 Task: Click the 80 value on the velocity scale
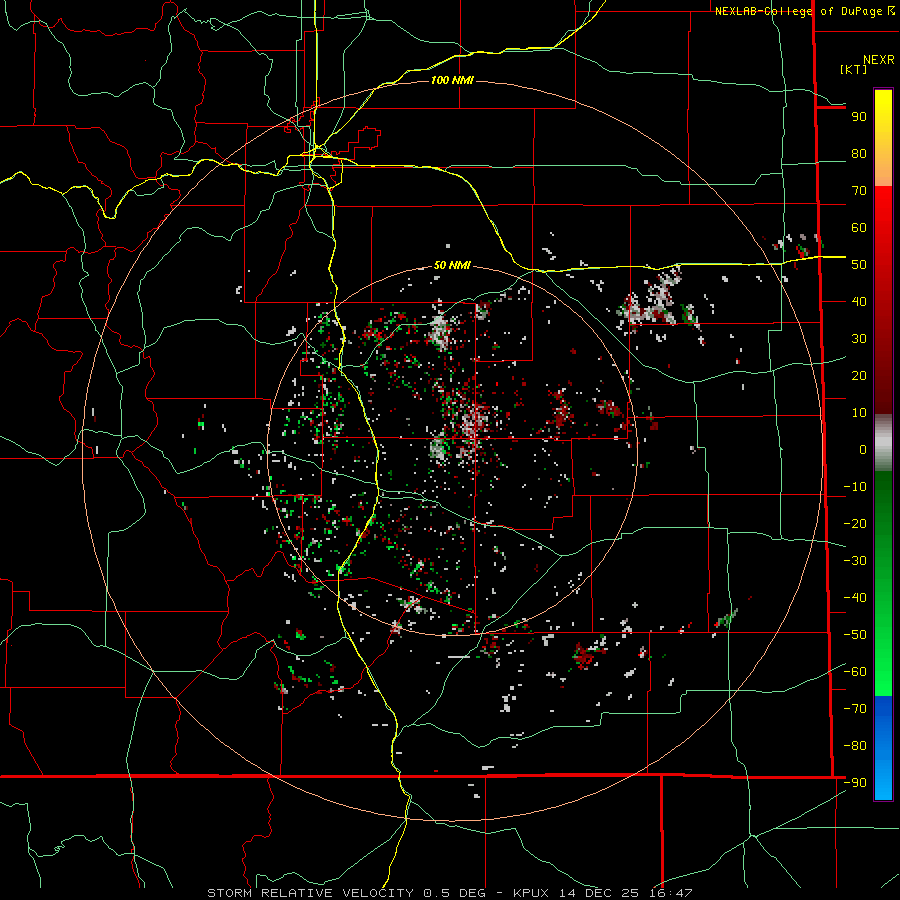click(859, 154)
